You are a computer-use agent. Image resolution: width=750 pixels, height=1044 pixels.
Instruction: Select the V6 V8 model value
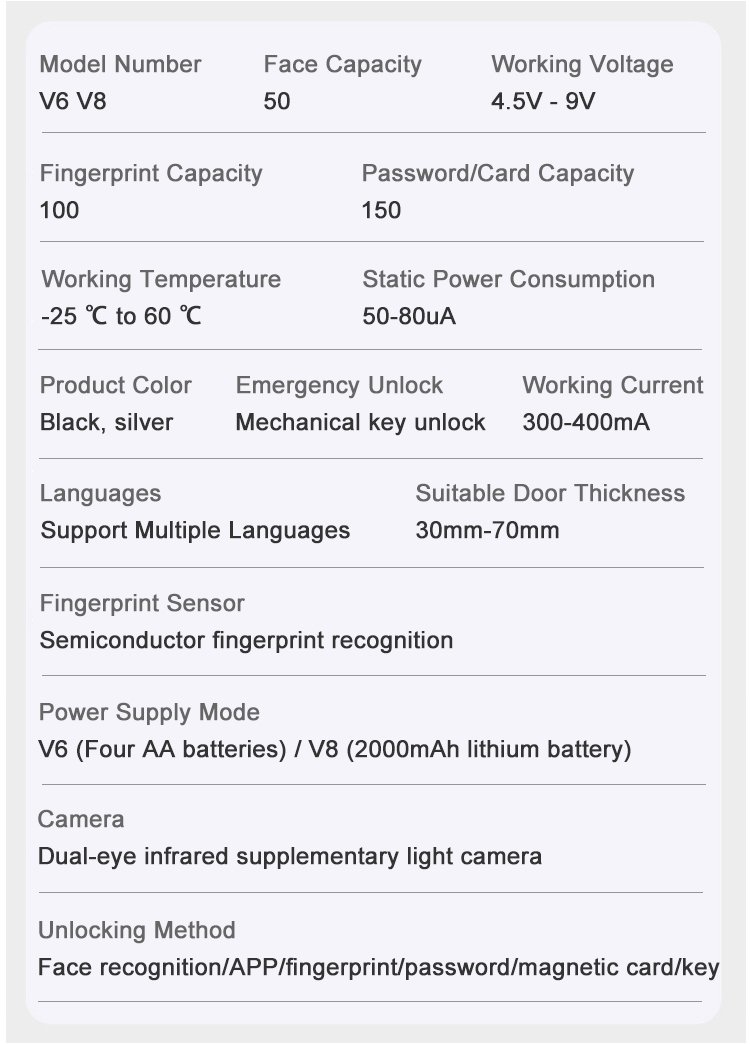coord(73,102)
